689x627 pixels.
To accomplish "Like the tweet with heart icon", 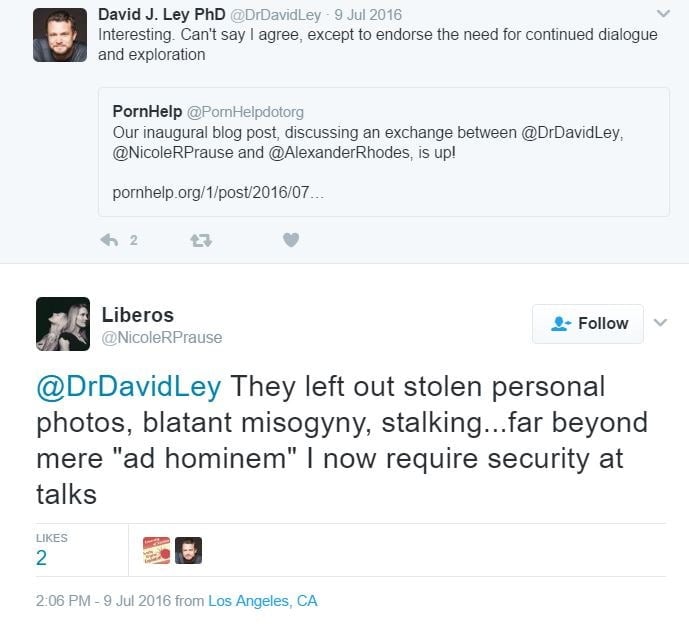I will pyautogui.click(x=290, y=240).
